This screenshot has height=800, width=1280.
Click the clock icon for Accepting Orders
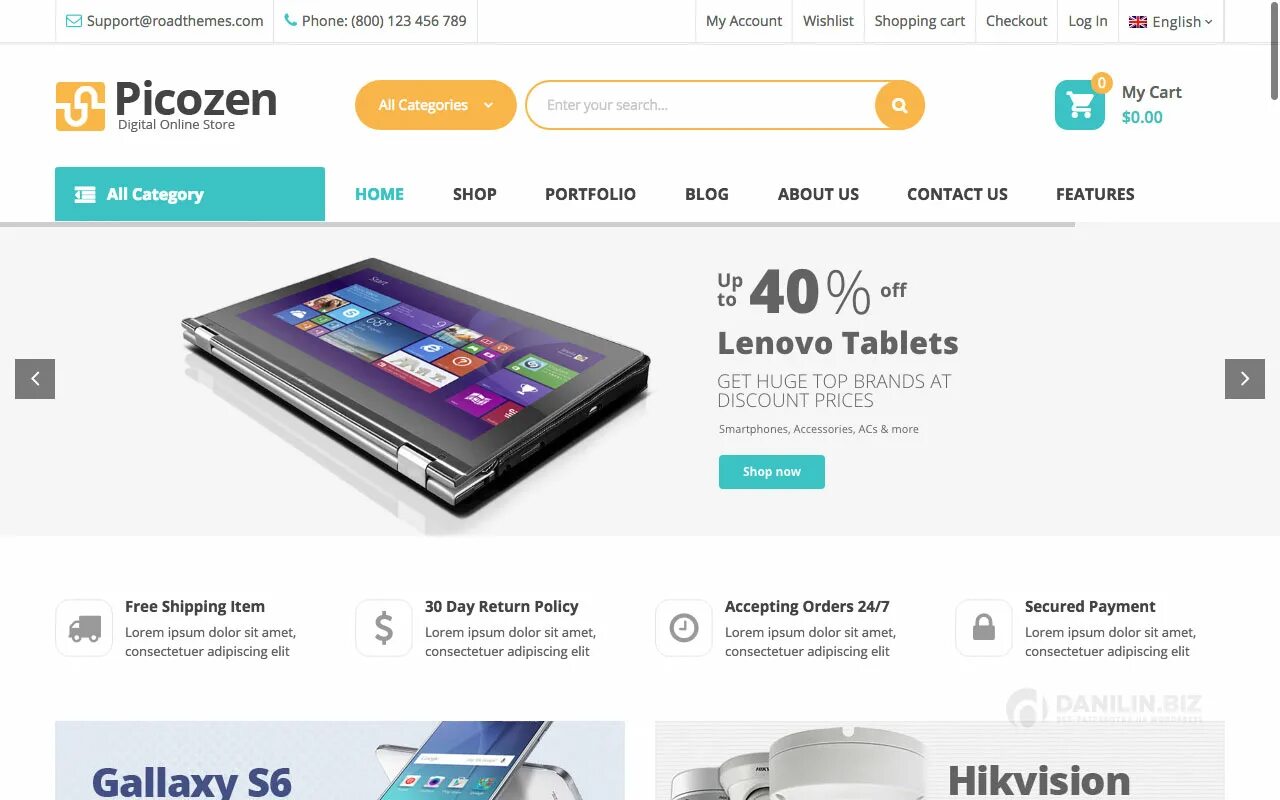point(684,628)
